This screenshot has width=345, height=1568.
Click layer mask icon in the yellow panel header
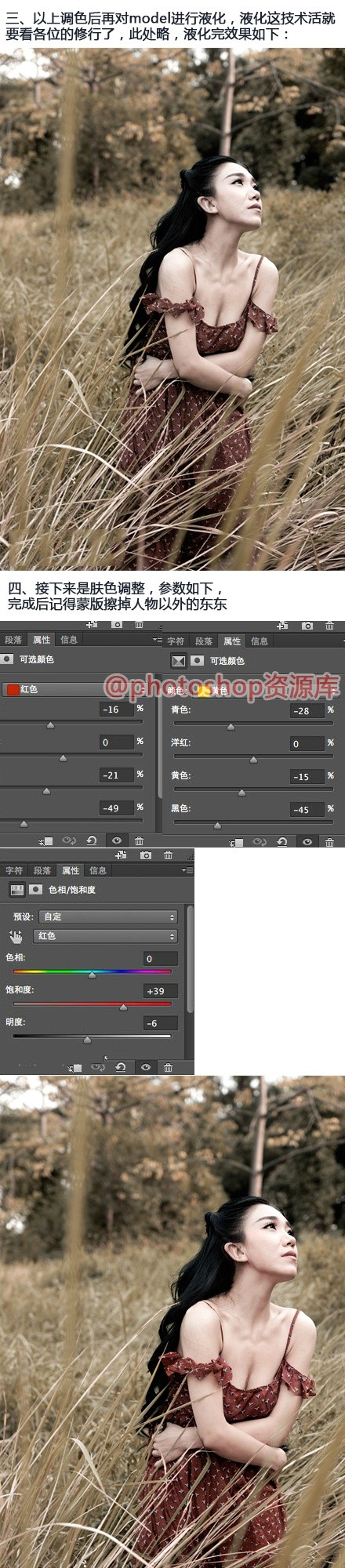click(x=198, y=660)
